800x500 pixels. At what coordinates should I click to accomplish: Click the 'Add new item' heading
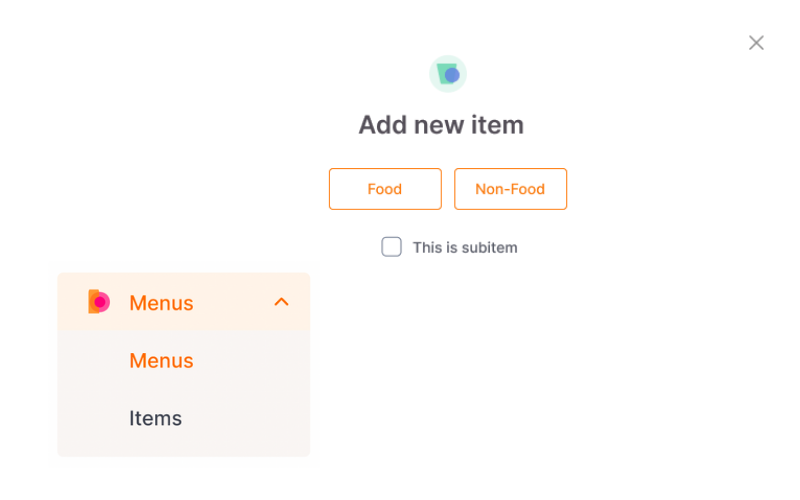click(441, 125)
